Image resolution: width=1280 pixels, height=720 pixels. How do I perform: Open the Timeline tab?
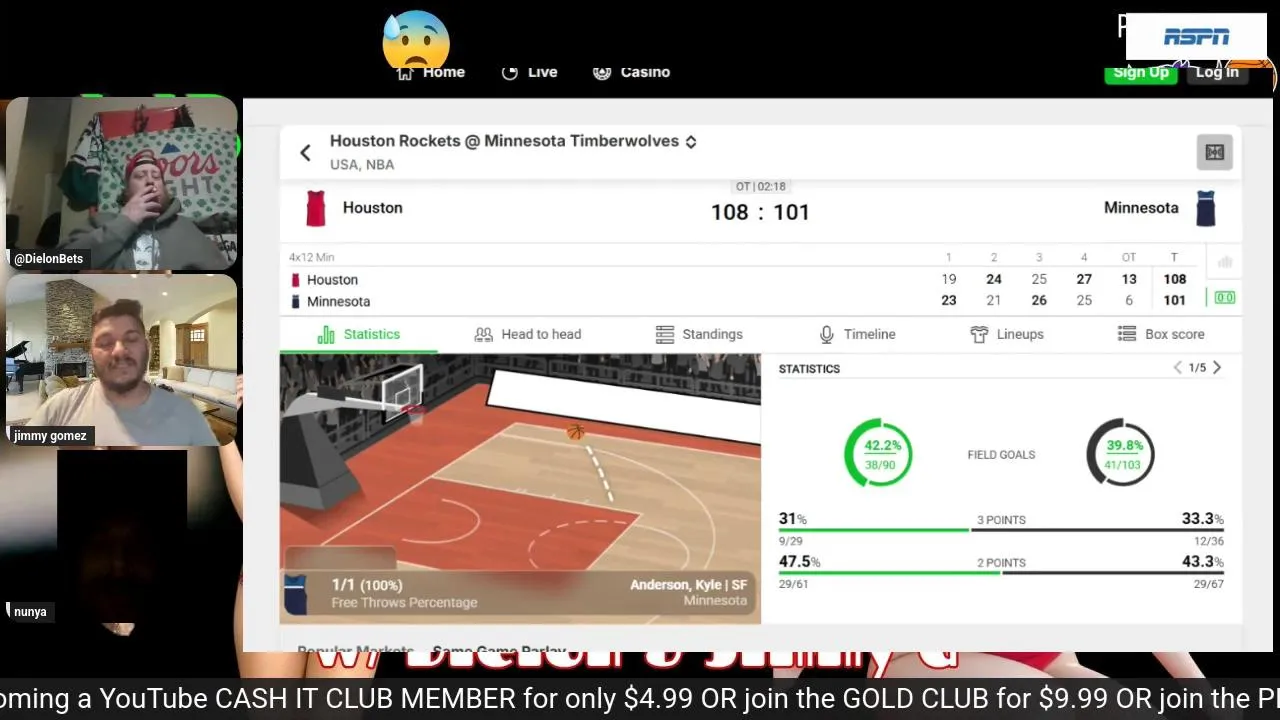click(x=857, y=334)
